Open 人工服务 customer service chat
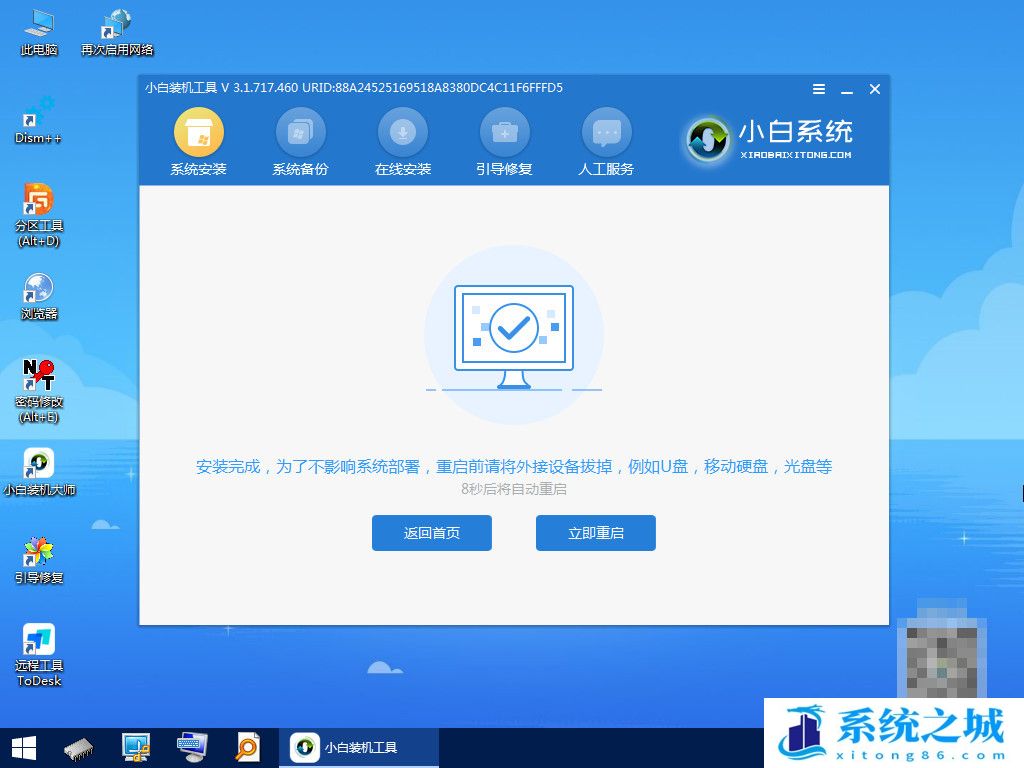The height and width of the screenshot is (768, 1024). [606, 140]
